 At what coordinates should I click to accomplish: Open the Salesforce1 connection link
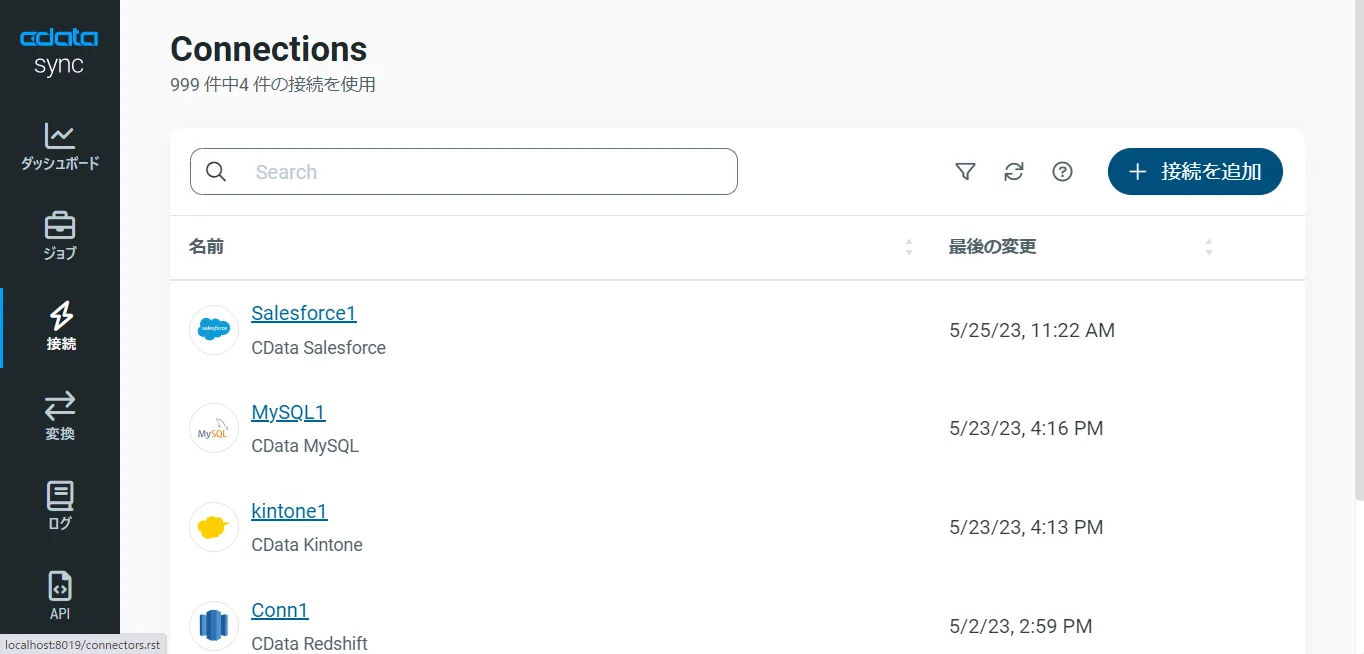[x=304, y=313]
